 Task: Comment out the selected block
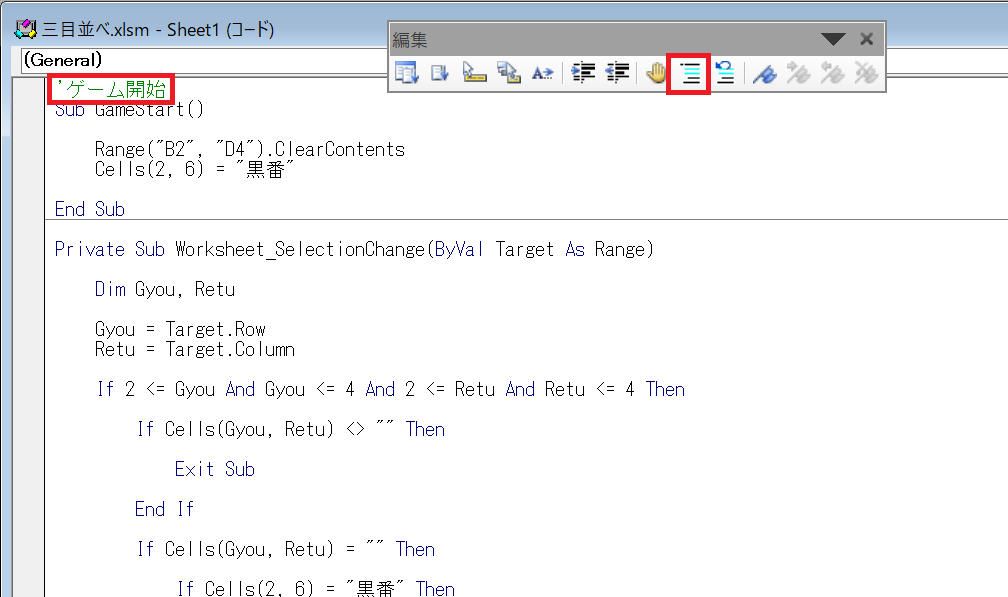[690, 74]
